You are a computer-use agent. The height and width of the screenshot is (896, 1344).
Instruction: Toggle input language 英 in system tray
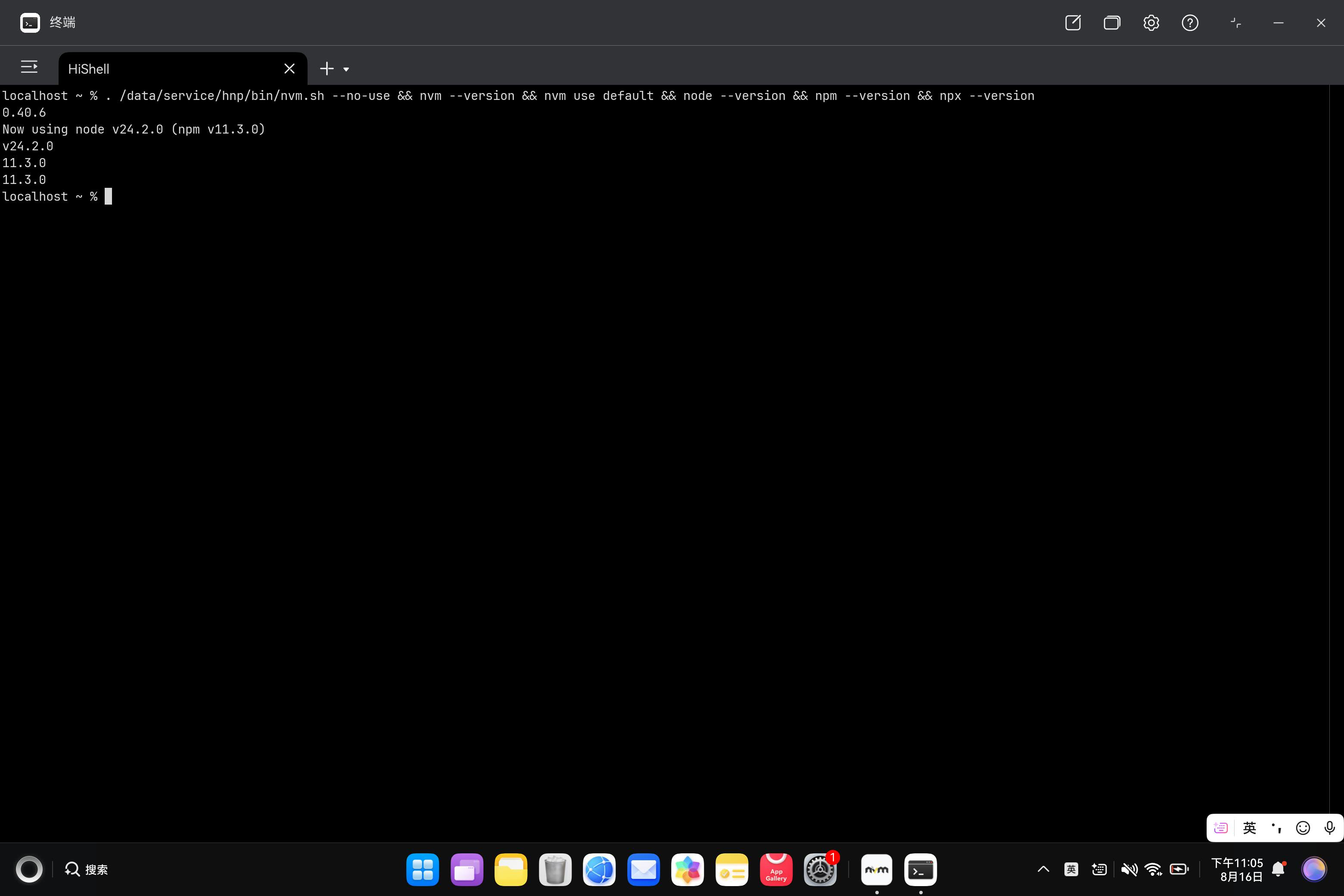1071,869
